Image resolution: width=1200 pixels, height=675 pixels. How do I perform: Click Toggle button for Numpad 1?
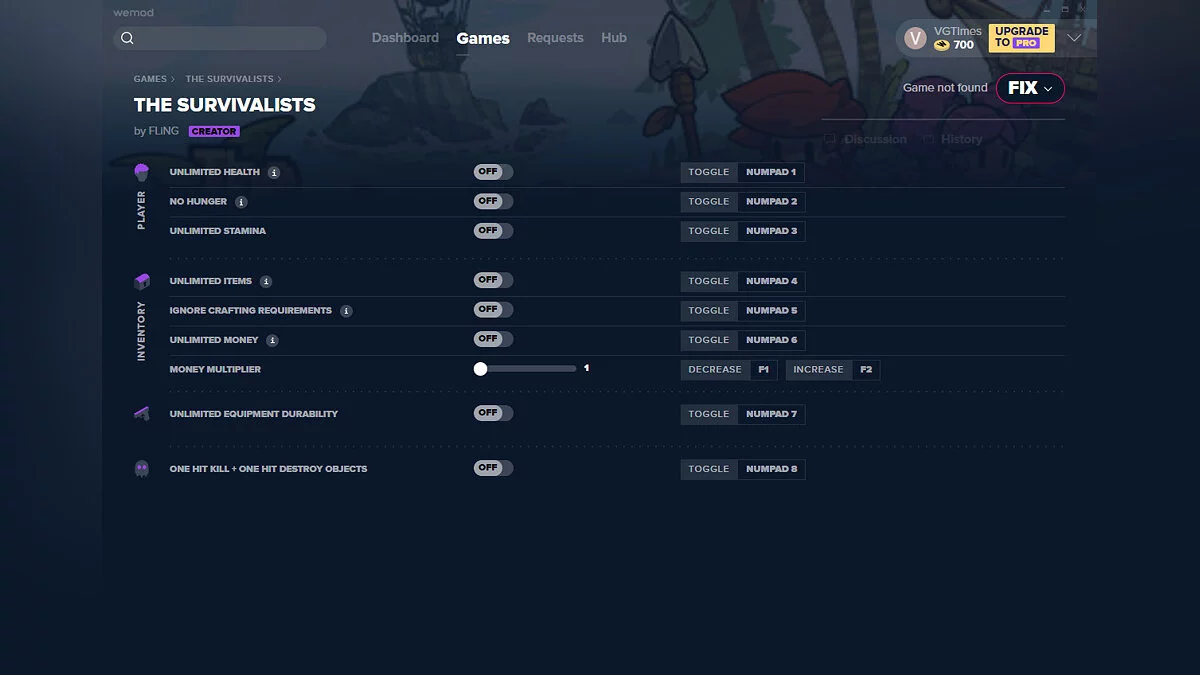(x=709, y=172)
